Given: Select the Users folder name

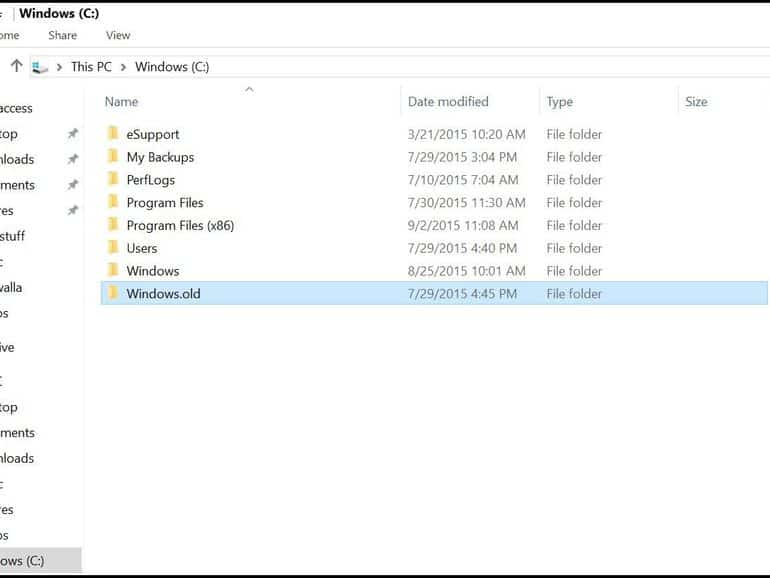Looking at the screenshot, I should point(141,248).
